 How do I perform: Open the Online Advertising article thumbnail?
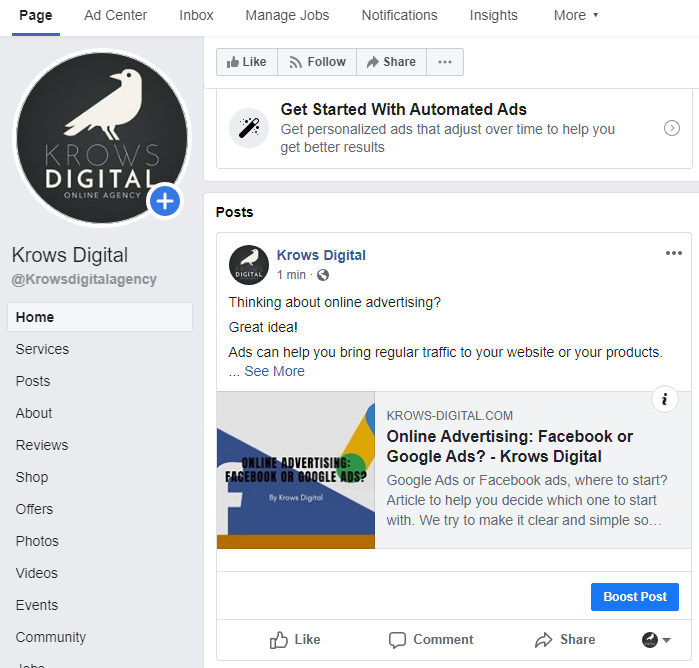(x=296, y=470)
